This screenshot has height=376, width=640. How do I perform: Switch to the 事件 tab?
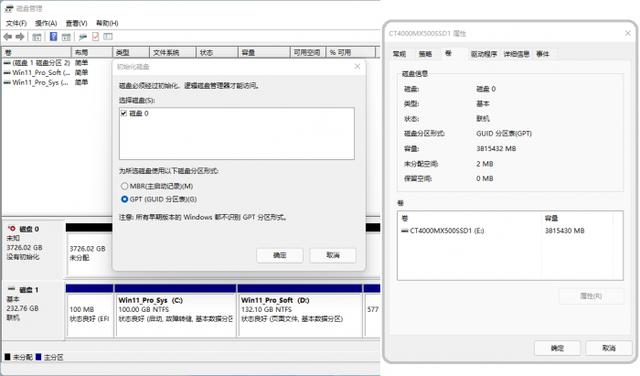coord(542,54)
